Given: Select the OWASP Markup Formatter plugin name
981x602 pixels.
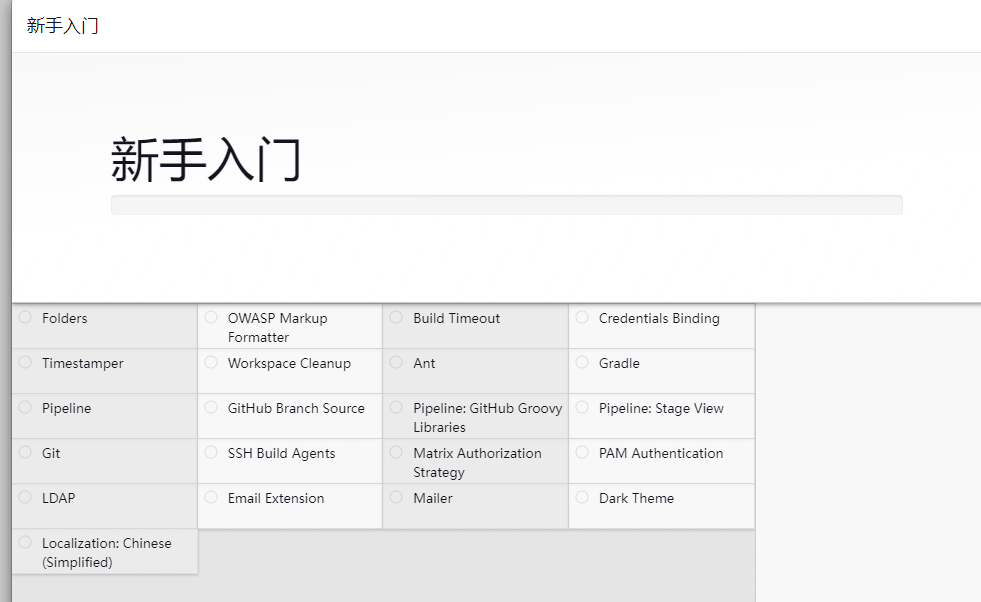Looking at the screenshot, I should [x=277, y=327].
